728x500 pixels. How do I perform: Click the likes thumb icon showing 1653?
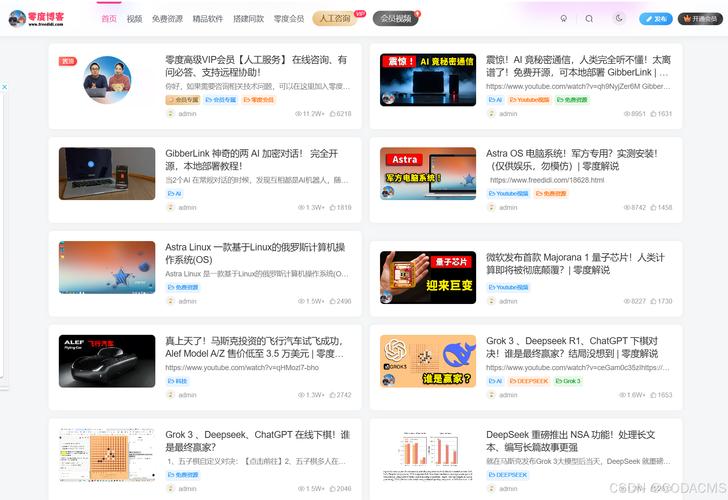[653, 395]
